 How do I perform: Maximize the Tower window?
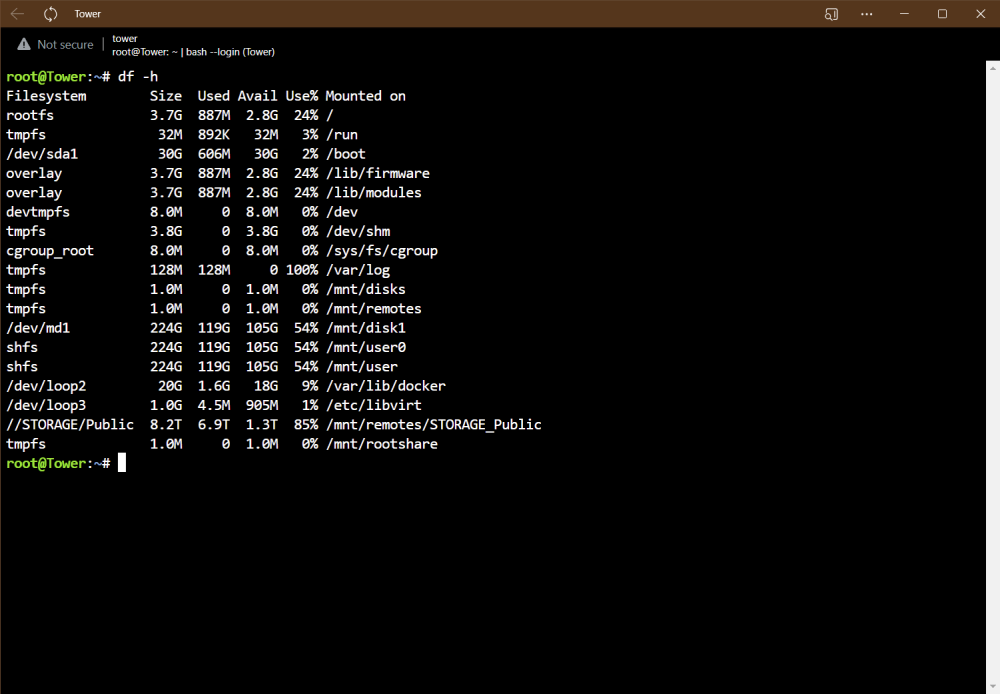coord(942,13)
